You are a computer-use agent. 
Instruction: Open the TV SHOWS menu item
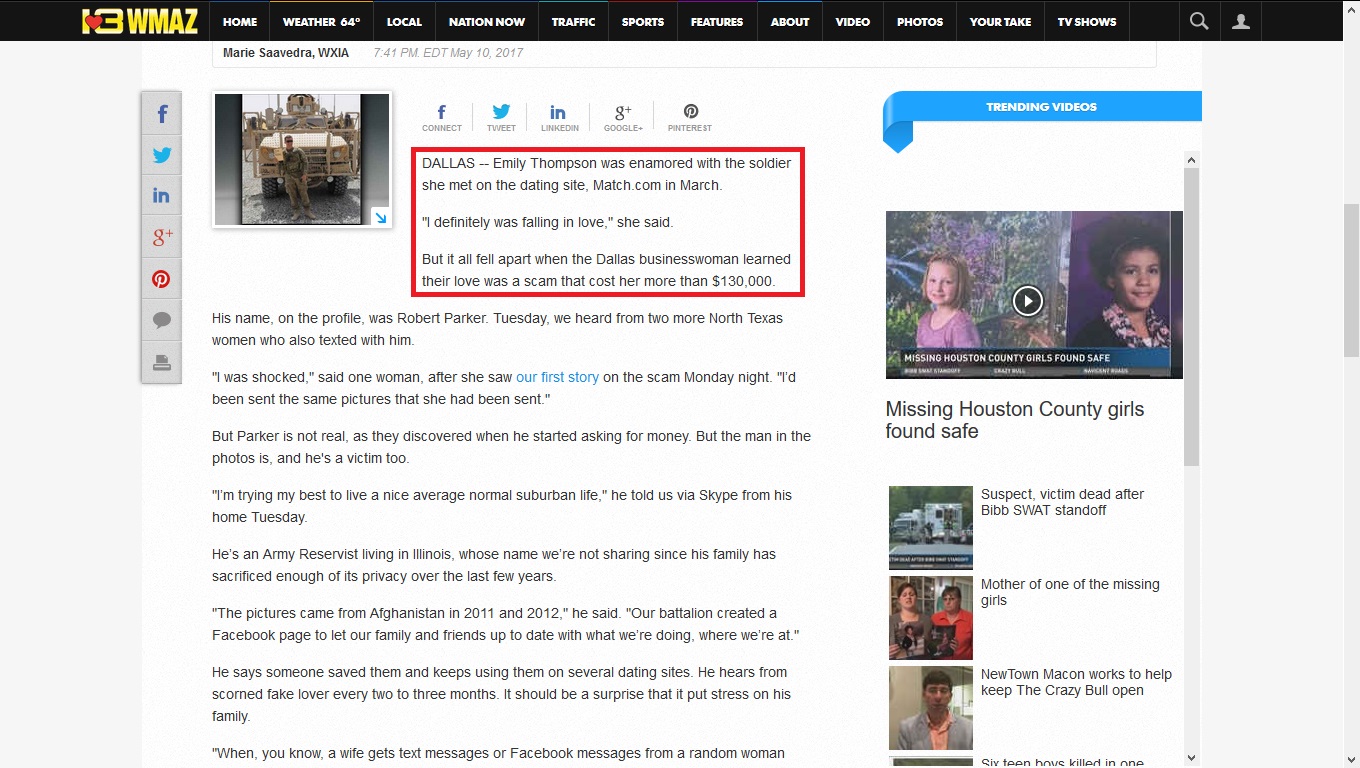click(x=1087, y=21)
